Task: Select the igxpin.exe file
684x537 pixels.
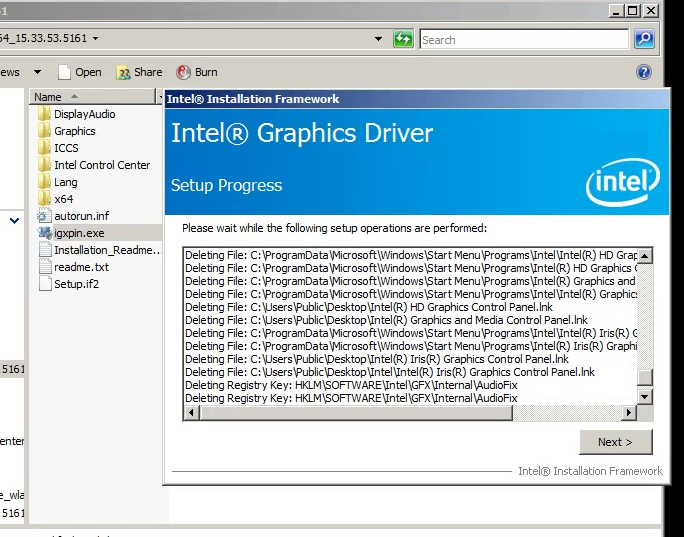Action: pos(78,233)
